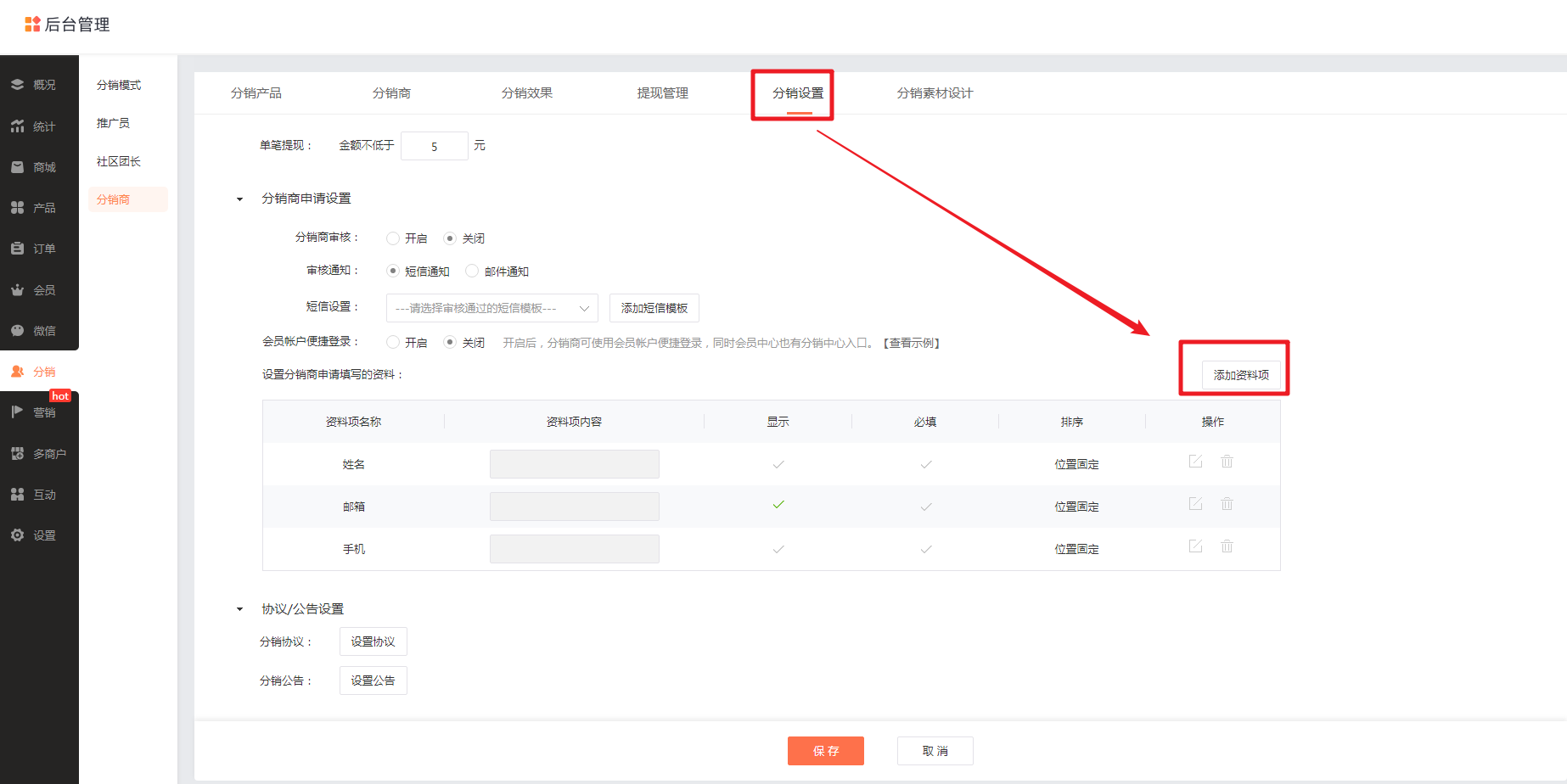
Task: Switch to the 分销产品 tab
Action: point(256,93)
